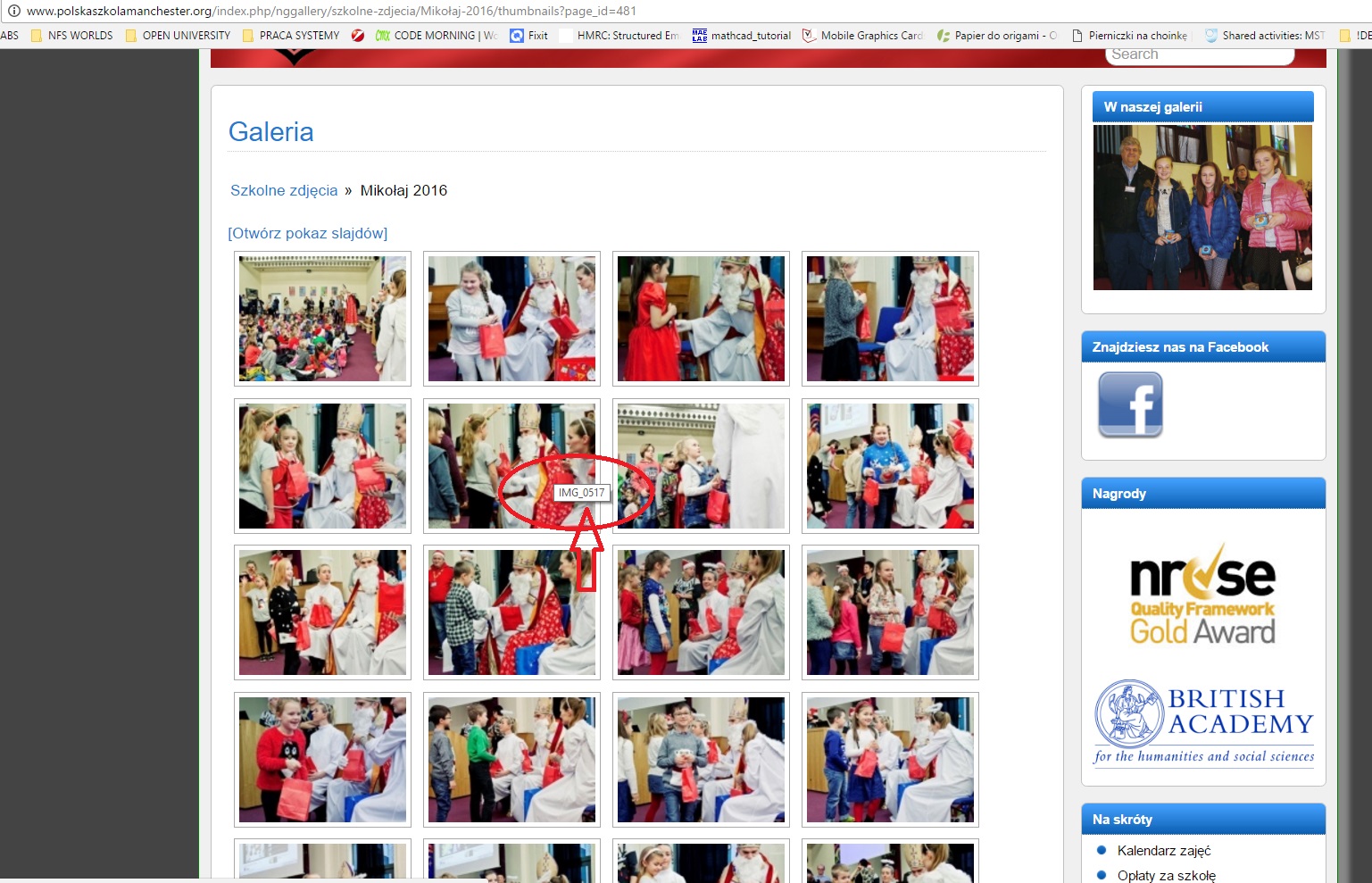The width and height of the screenshot is (1372, 883).
Task: Click the Na skróty panel header
Action: point(1203,820)
